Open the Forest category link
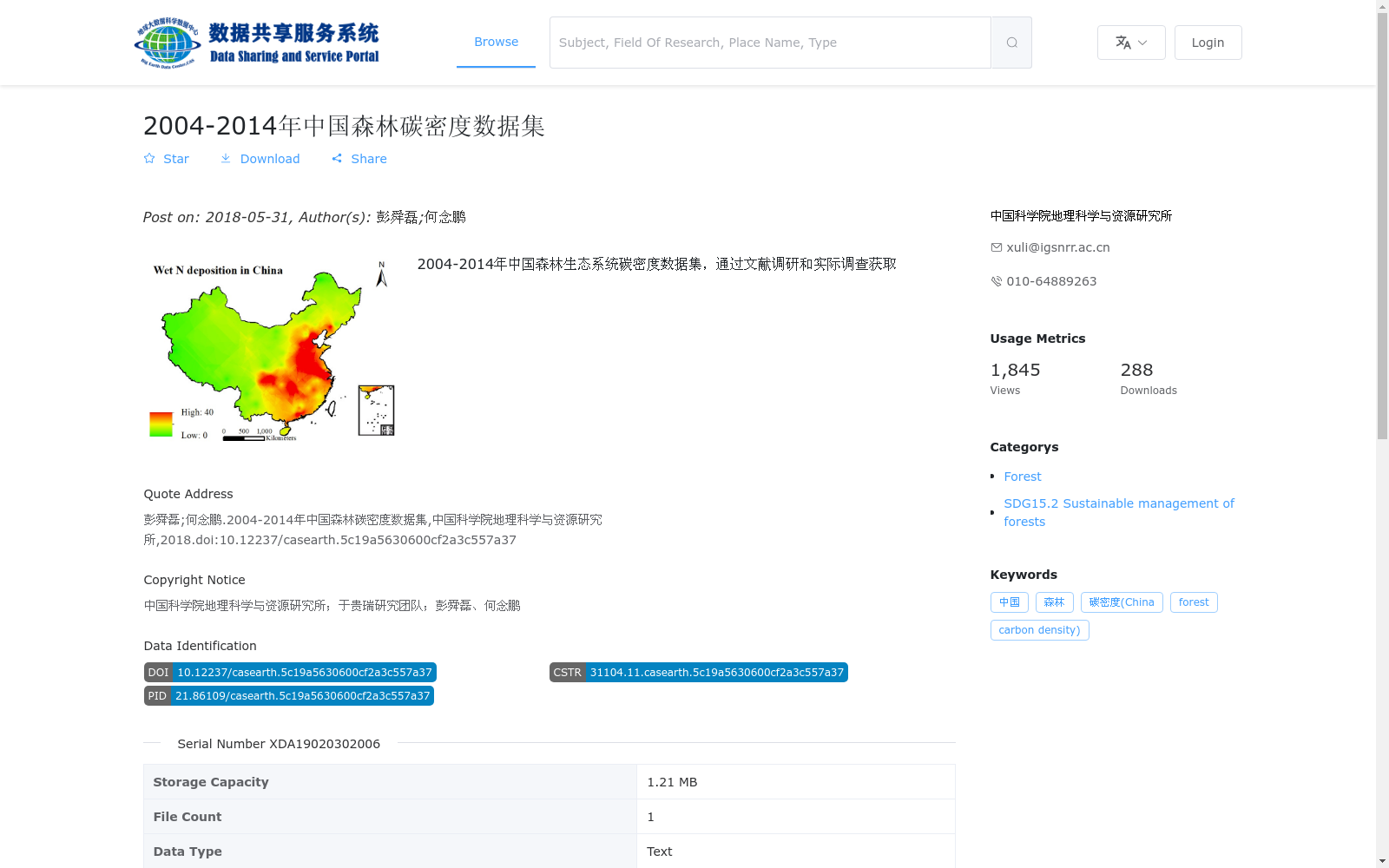This screenshot has height=868, width=1389. coord(1023,477)
